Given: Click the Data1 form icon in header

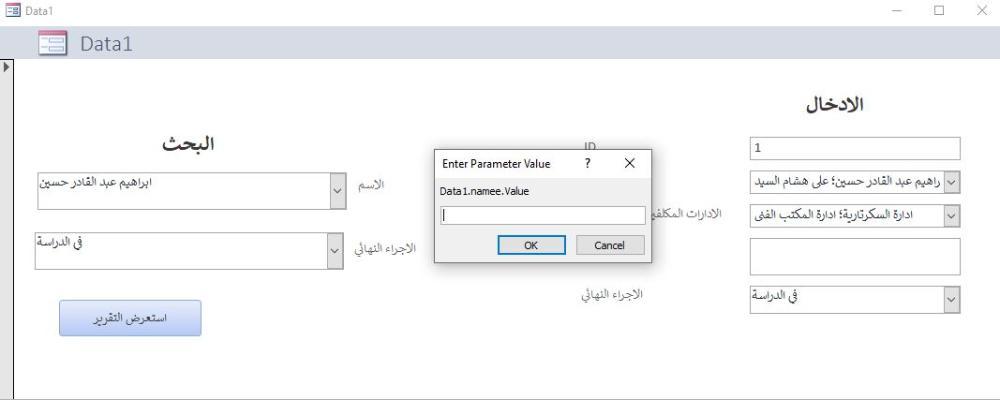Looking at the screenshot, I should [52, 43].
